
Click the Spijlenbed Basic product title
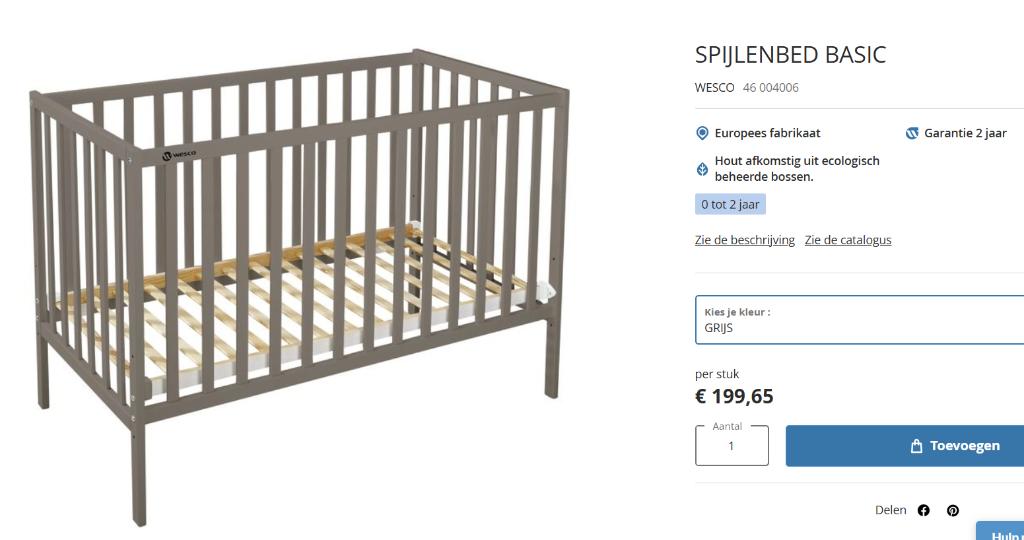click(790, 54)
